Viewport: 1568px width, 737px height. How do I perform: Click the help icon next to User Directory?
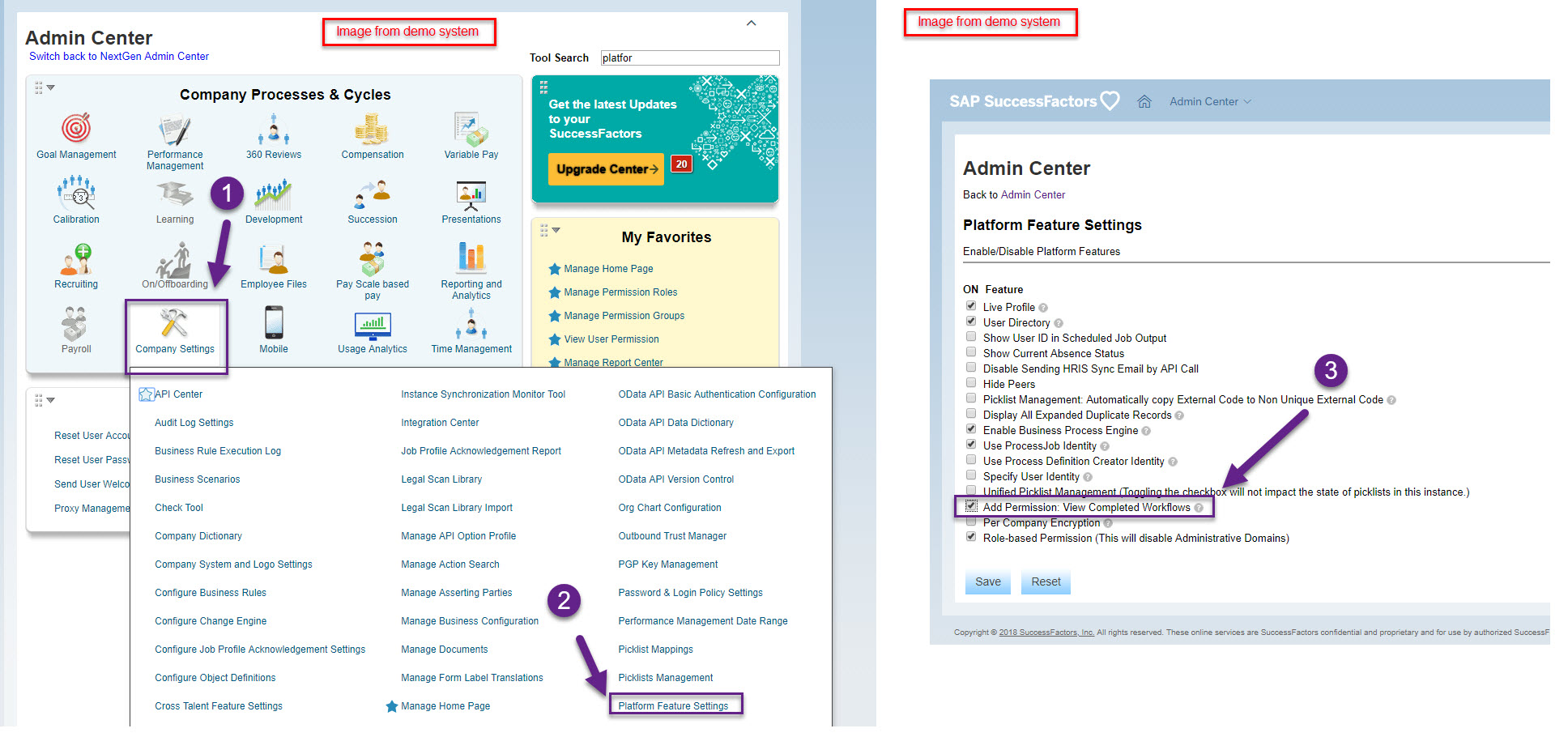click(1059, 323)
